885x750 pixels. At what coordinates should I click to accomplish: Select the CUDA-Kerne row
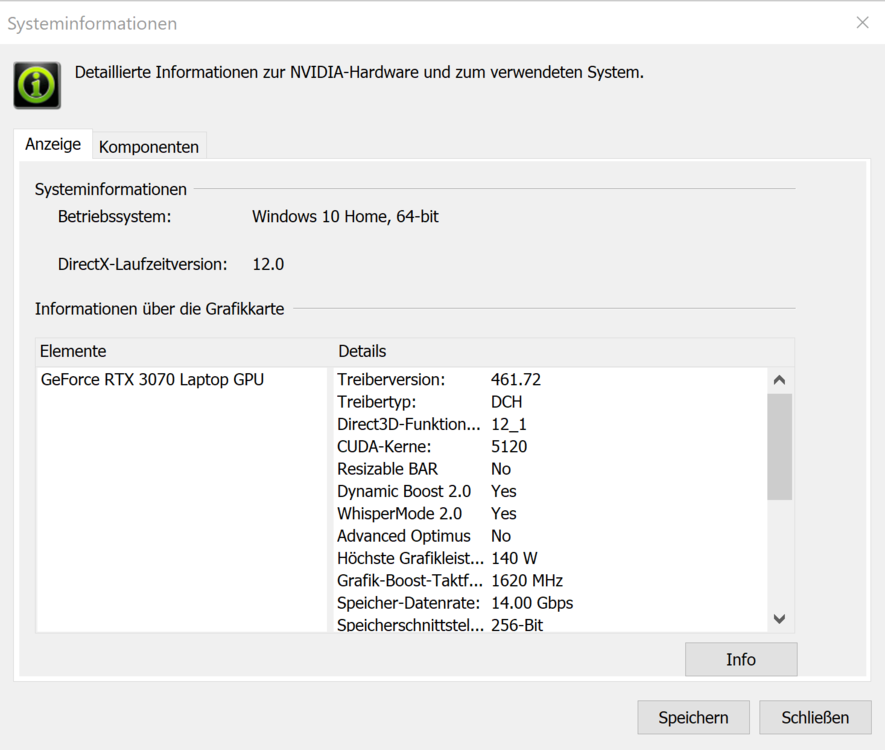click(432, 447)
